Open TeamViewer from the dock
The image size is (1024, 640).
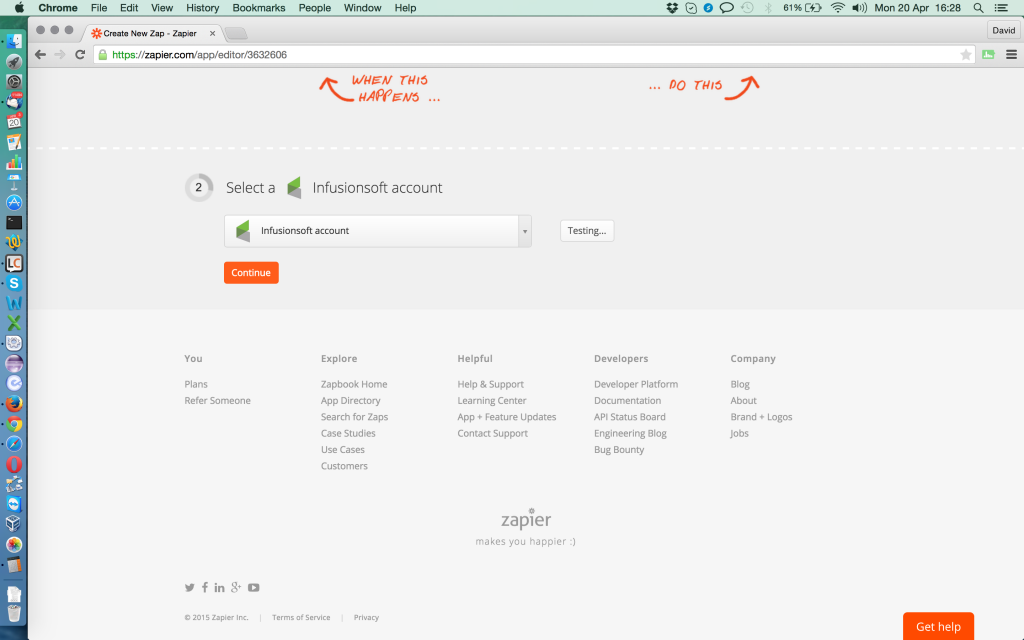[x=14, y=504]
